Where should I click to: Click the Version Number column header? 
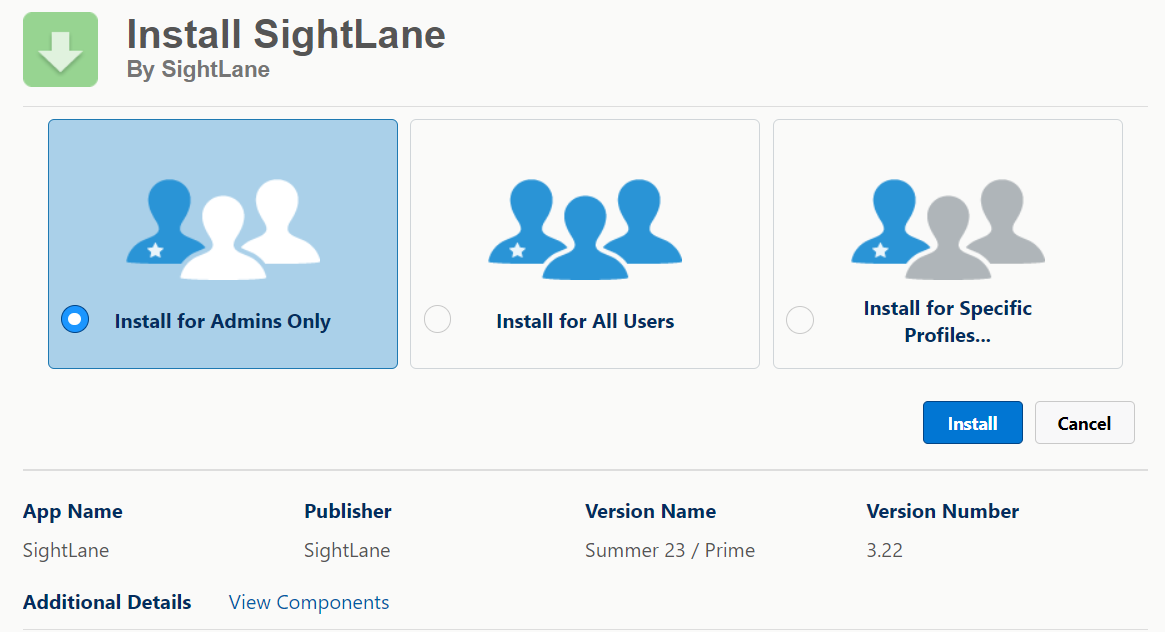tap(942, 511)
